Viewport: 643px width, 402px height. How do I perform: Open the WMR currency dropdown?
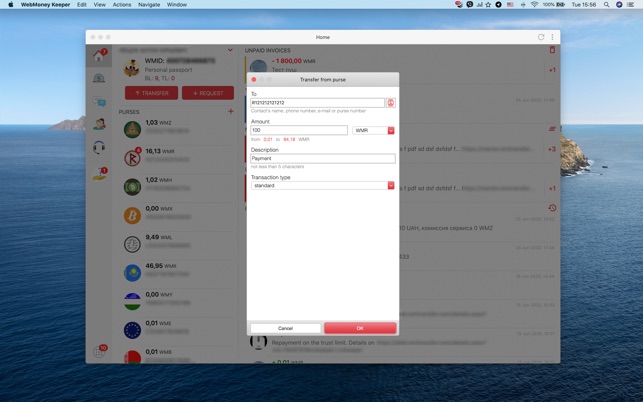373,130
